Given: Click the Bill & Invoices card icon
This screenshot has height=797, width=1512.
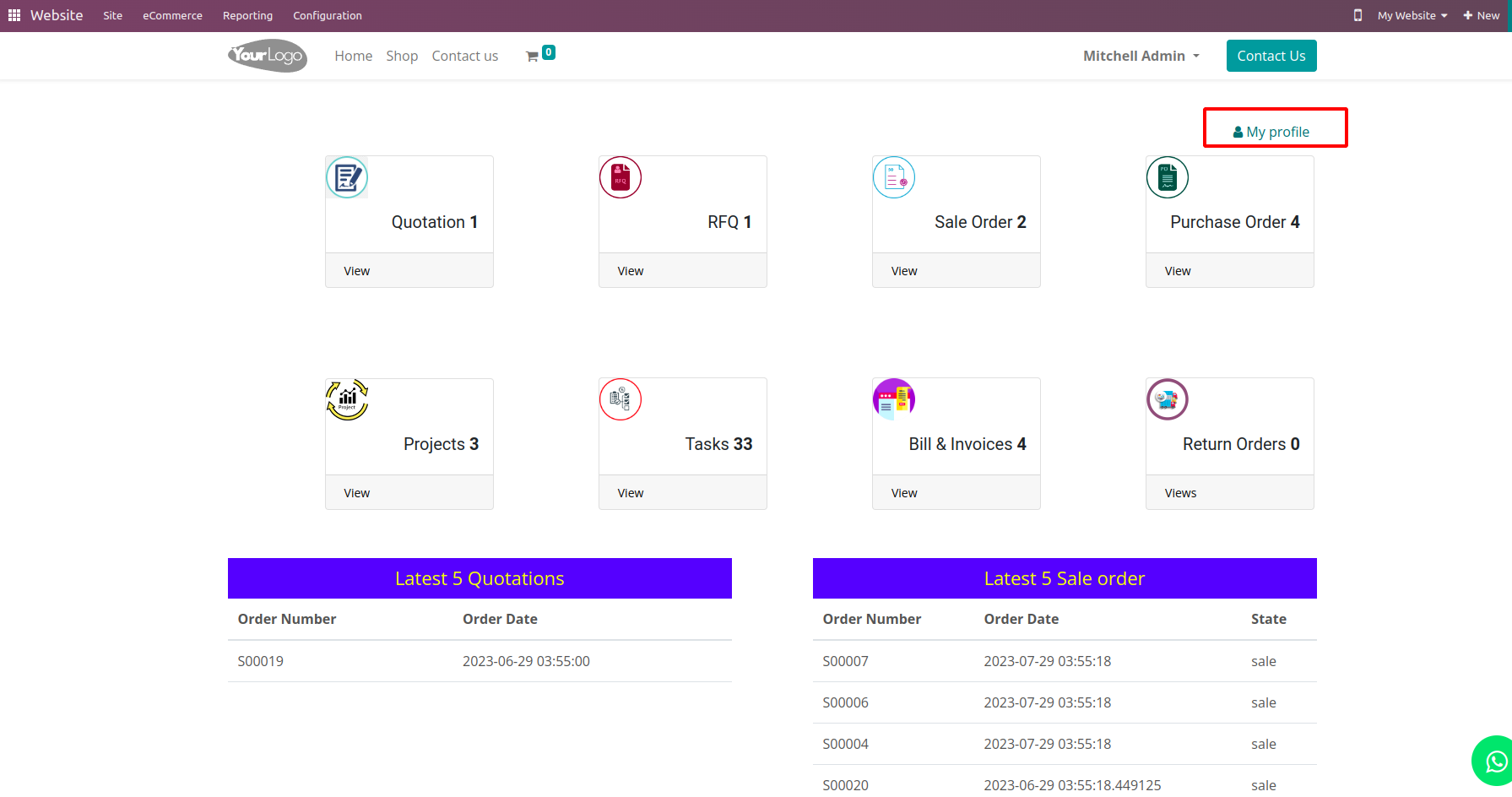Looking at the screenshot, I should (894, 399).
